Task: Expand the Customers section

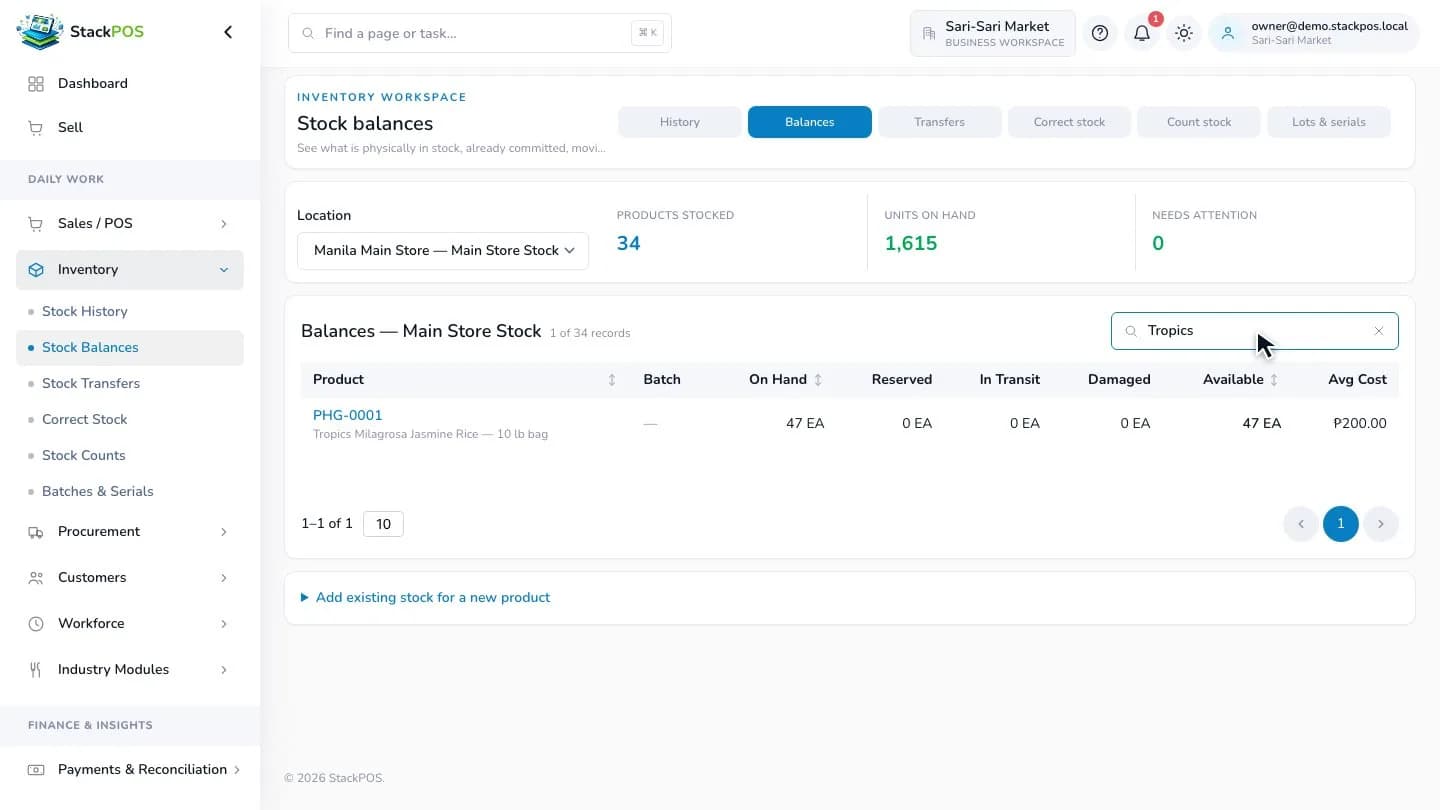Action: (x=130, y=578)
